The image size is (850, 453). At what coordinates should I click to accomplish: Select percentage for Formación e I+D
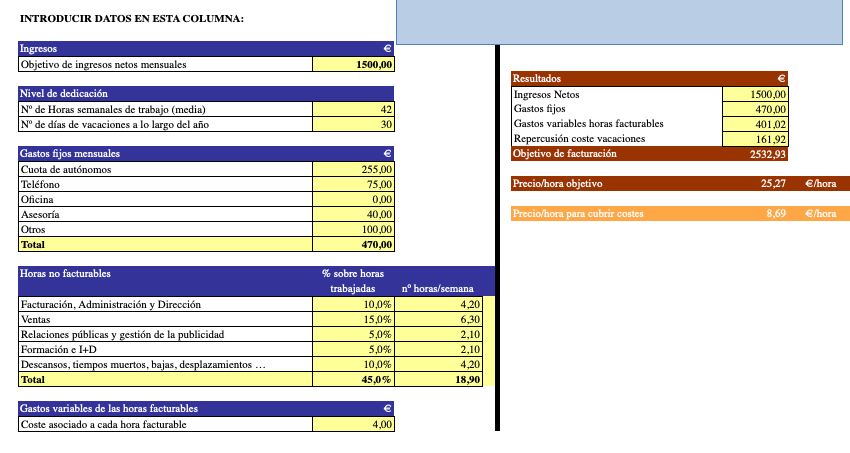point(354,349)
